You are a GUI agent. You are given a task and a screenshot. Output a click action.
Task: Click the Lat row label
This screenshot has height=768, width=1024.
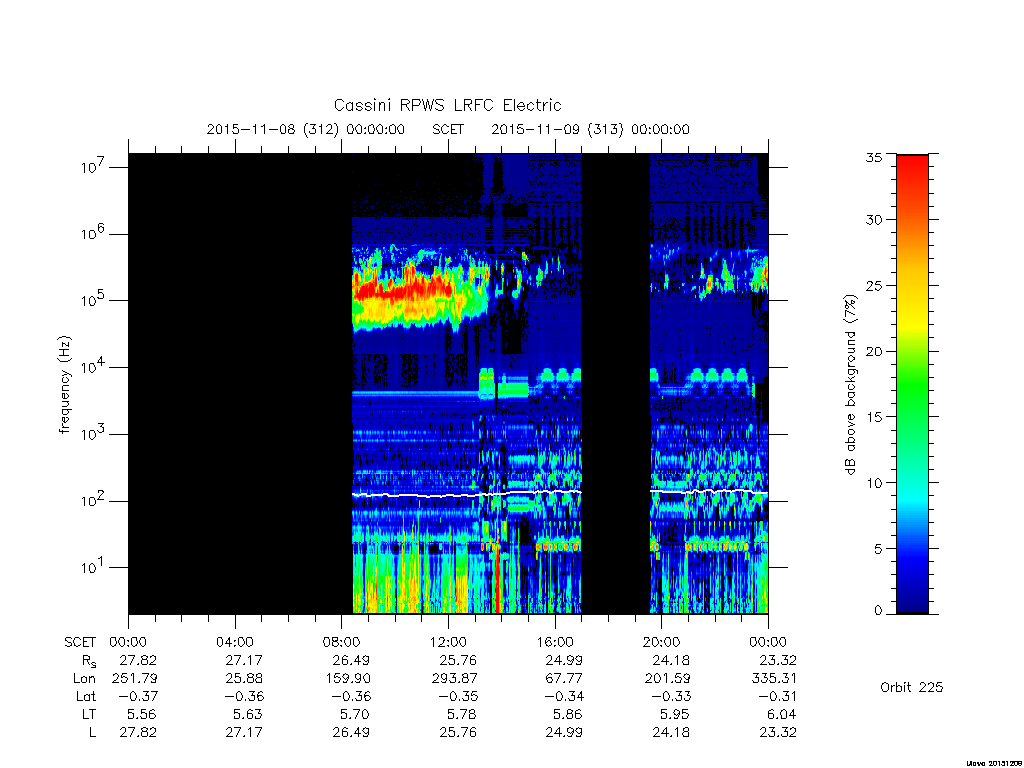coord(86,696)
